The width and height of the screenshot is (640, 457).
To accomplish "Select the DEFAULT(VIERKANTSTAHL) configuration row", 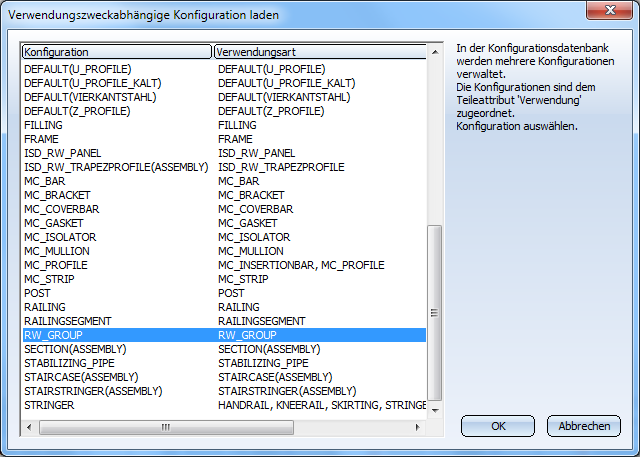I will point(224,97).
